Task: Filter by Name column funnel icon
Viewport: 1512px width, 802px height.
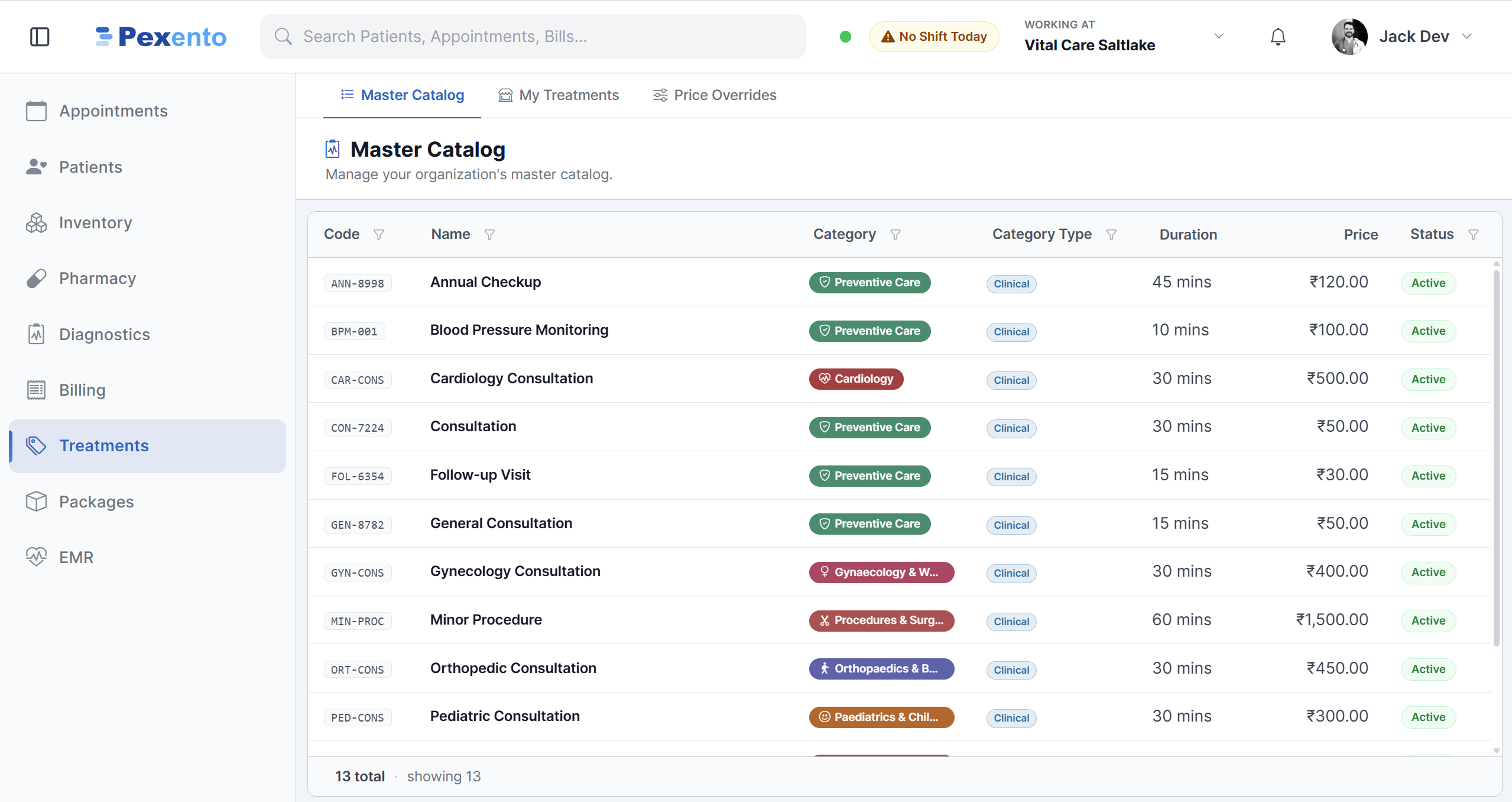Action: (489, 235)
